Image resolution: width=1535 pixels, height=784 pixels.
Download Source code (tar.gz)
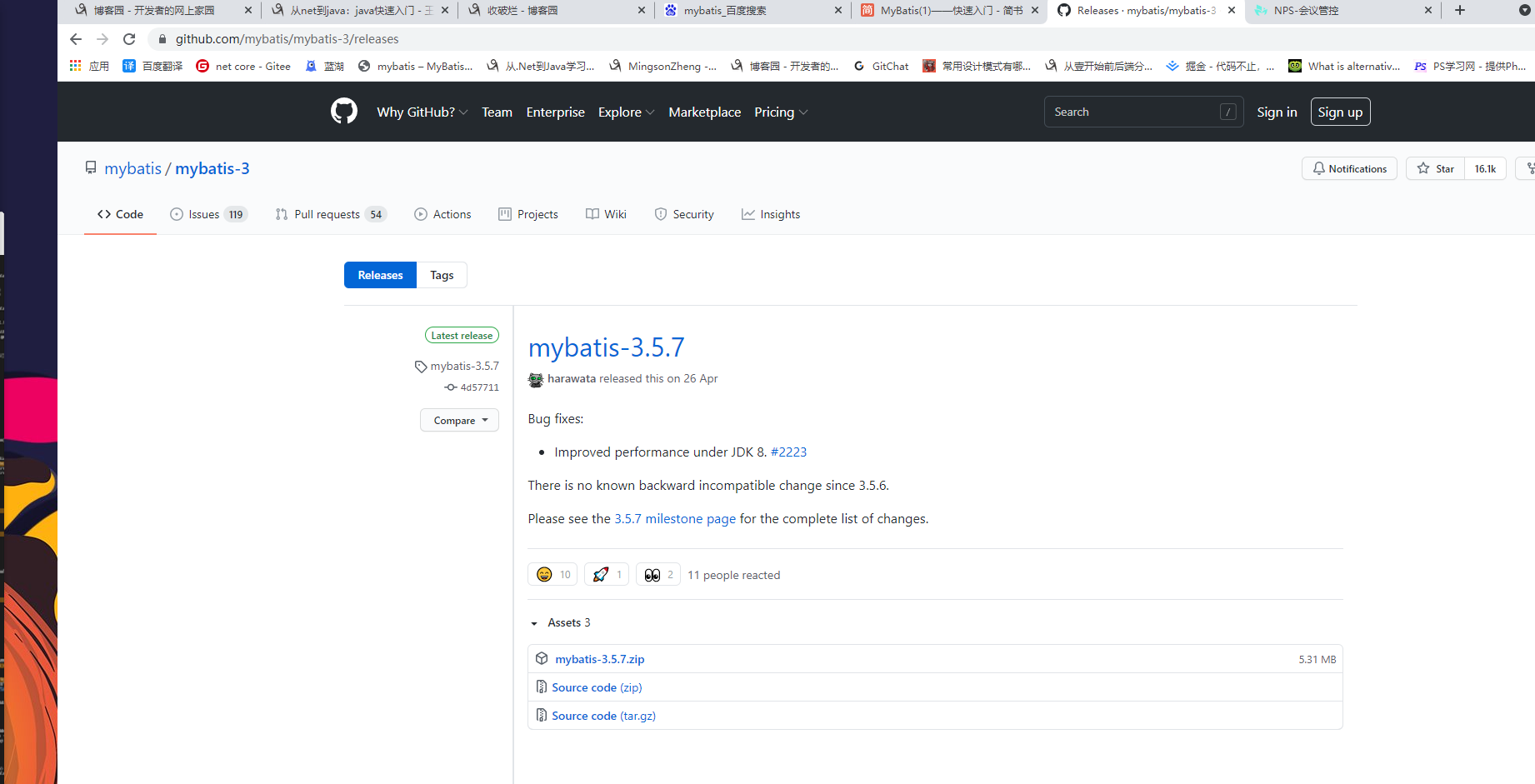[x=603, y=716]
